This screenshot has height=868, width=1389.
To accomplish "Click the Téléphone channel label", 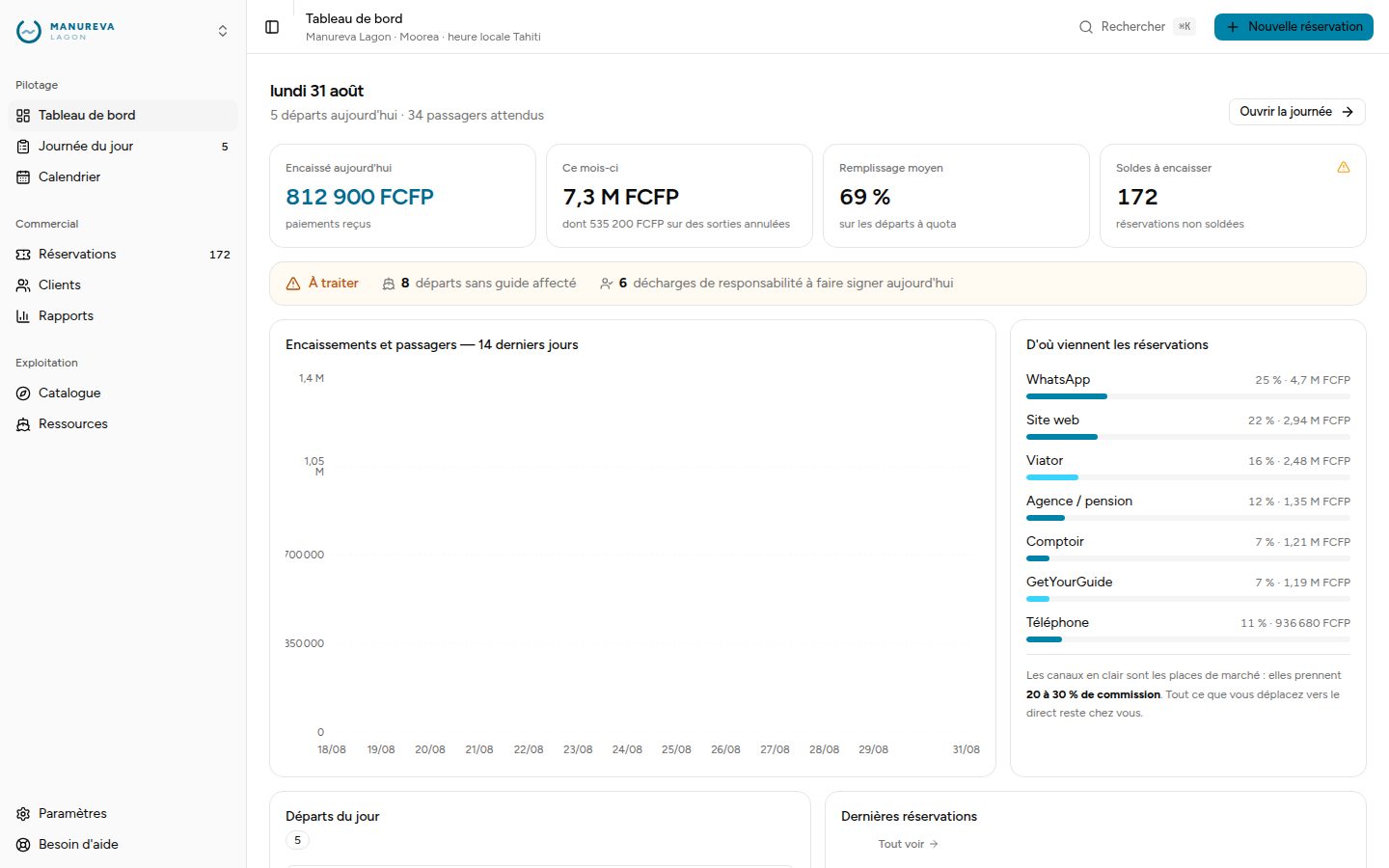I will 1057,623.
